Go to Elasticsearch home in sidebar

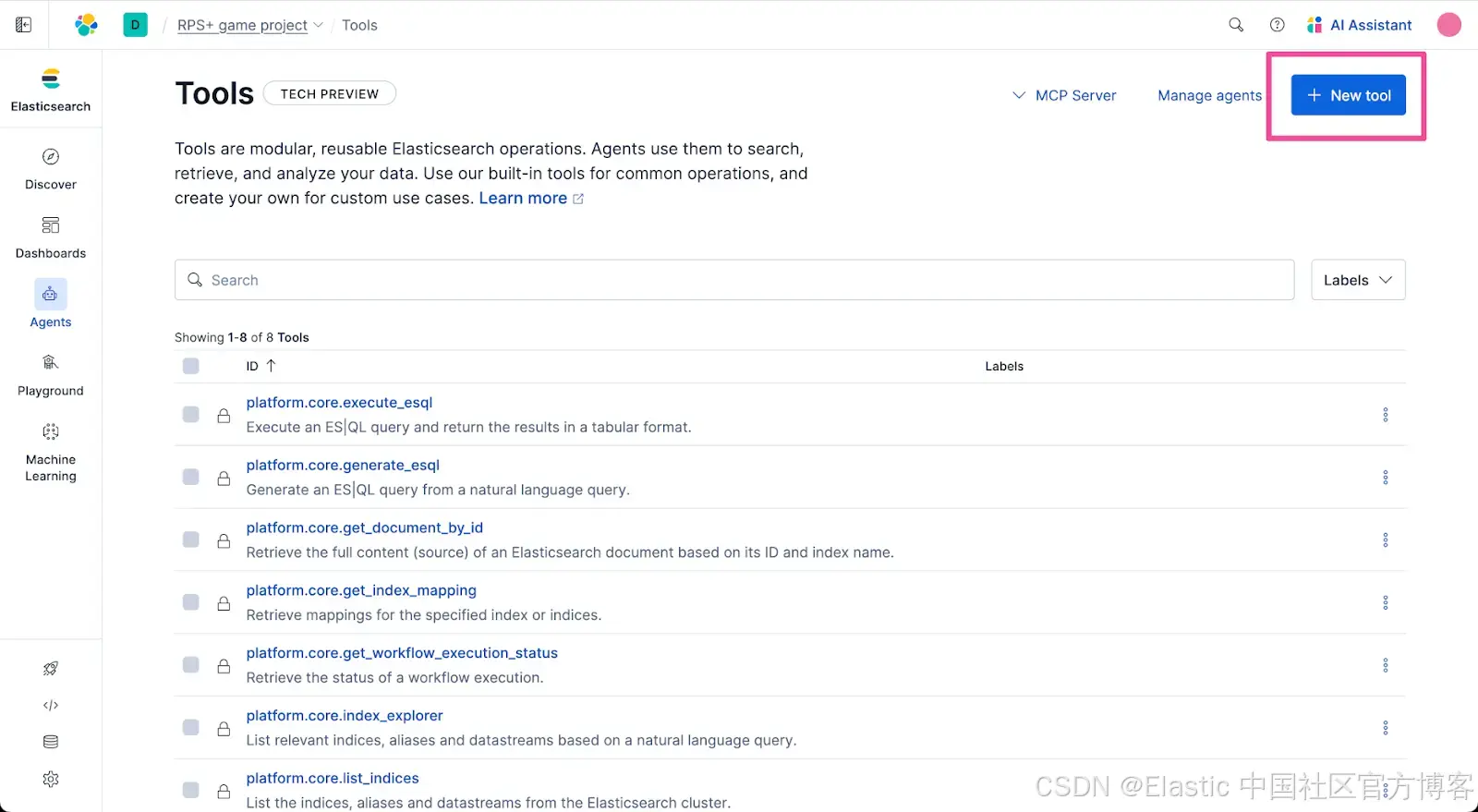(51, 91)
